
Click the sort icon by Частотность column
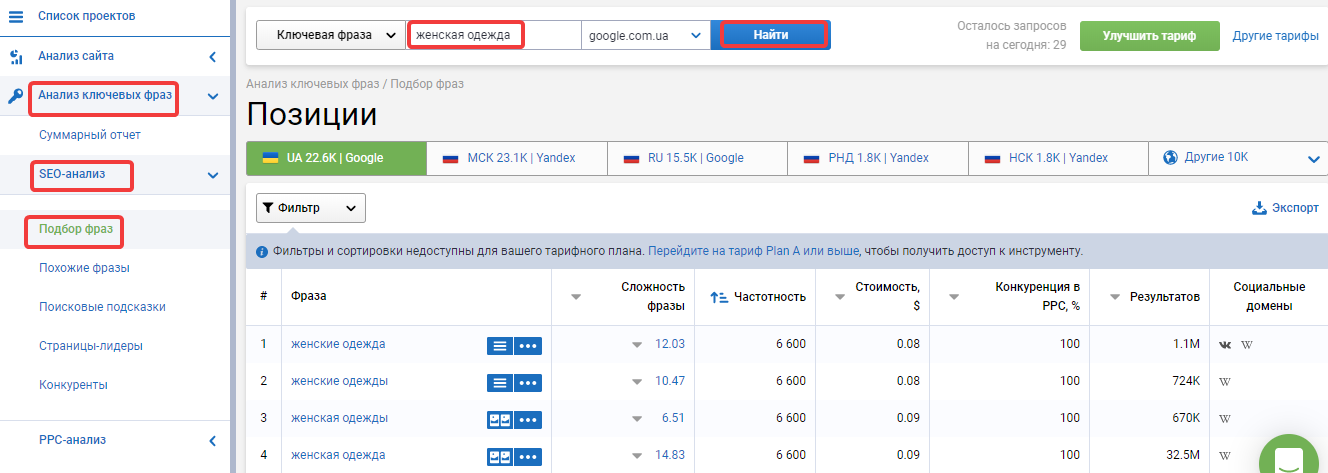point(718,297)
